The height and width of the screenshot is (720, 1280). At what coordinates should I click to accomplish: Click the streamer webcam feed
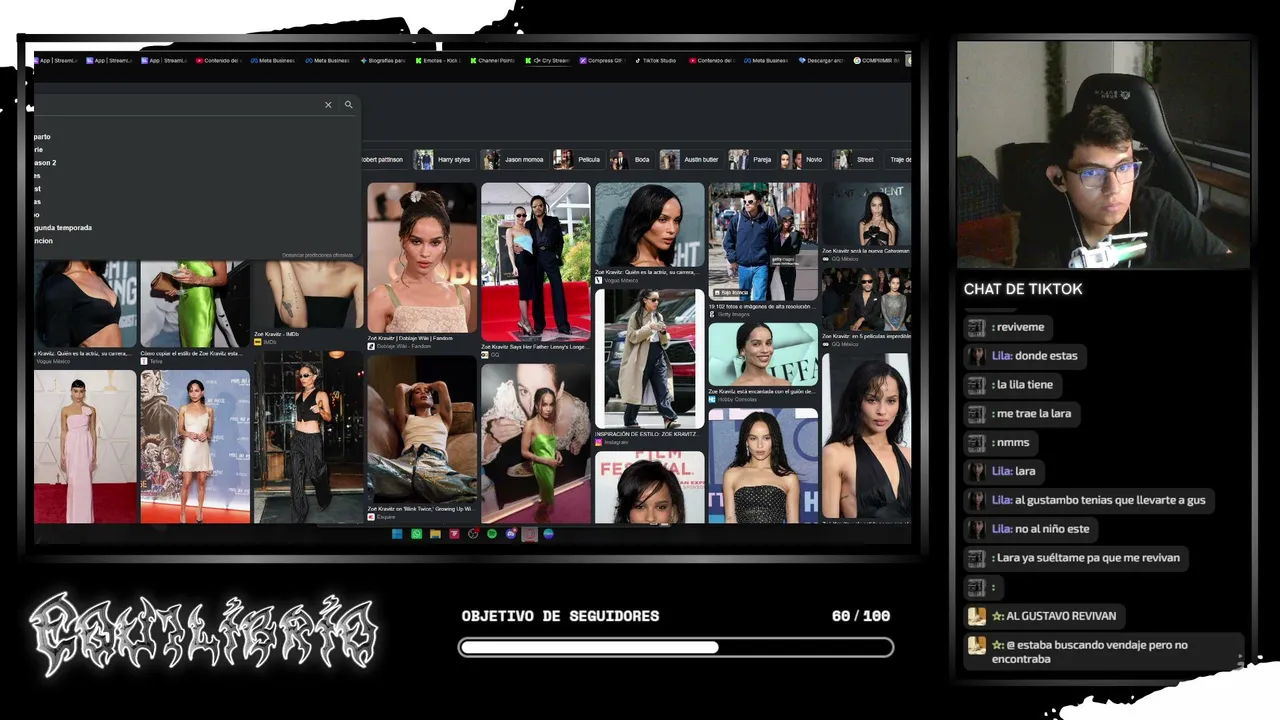click(x=1103, y=154)
